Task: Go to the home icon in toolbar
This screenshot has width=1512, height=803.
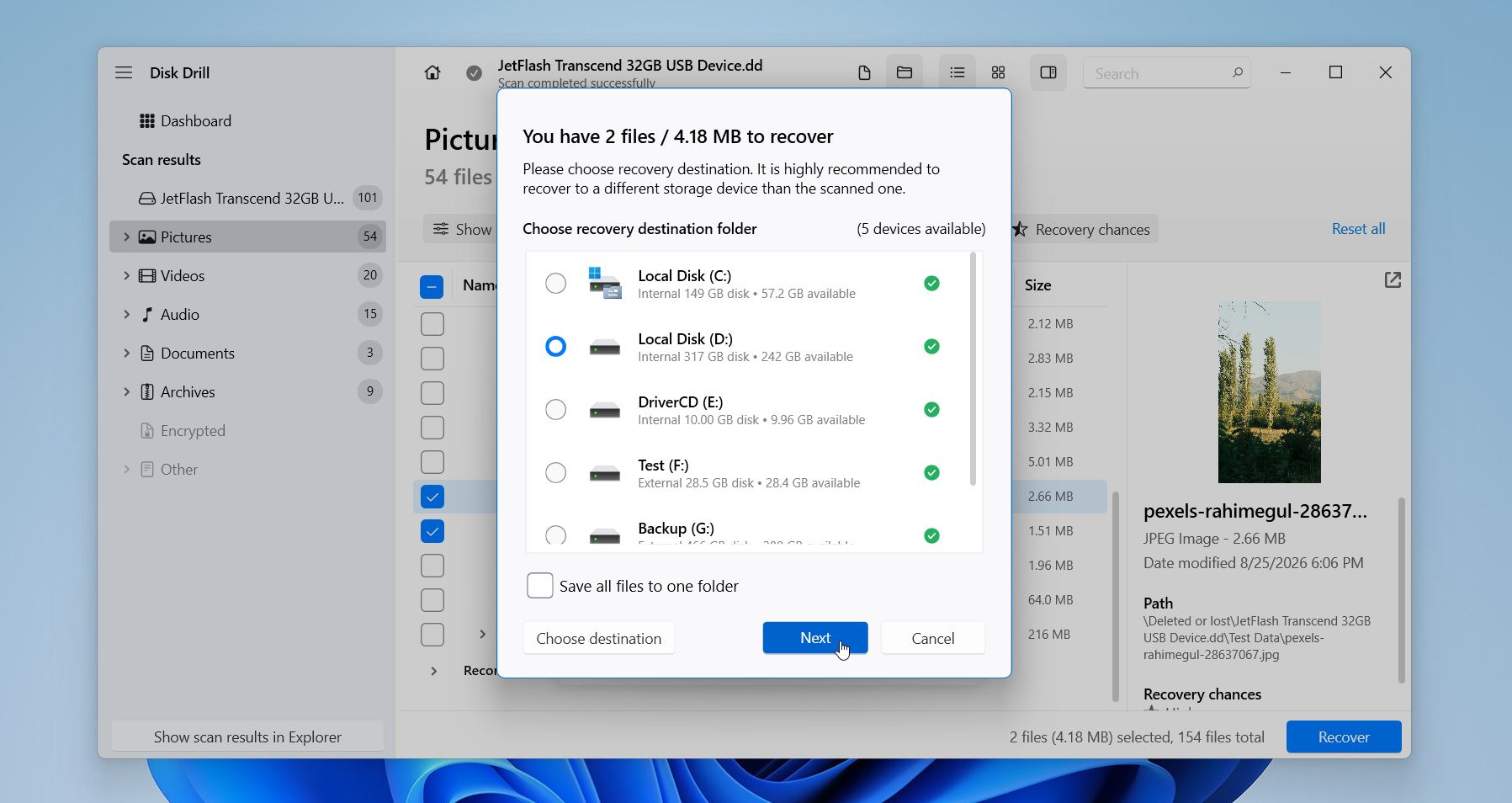Action: 432,73
